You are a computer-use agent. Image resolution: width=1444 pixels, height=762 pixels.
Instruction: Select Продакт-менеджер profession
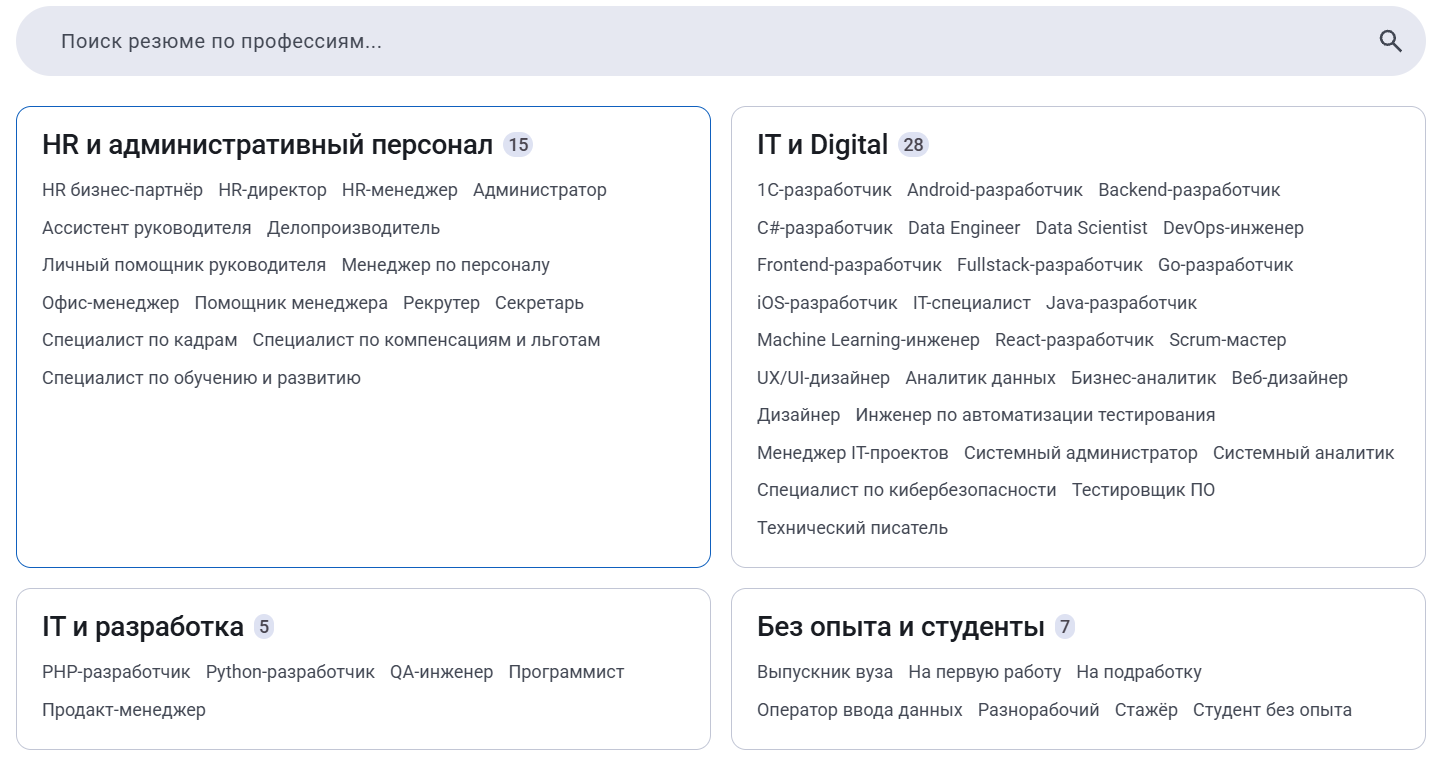[124, 710]
